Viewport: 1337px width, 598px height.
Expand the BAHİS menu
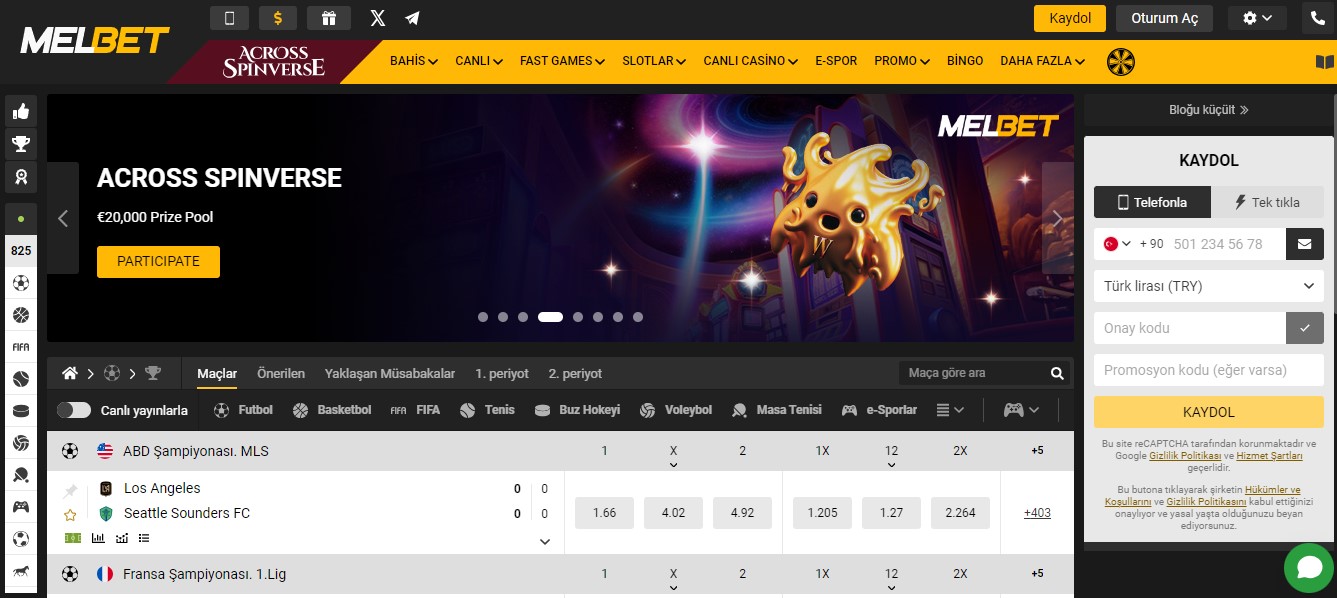(x=414, y=61)
